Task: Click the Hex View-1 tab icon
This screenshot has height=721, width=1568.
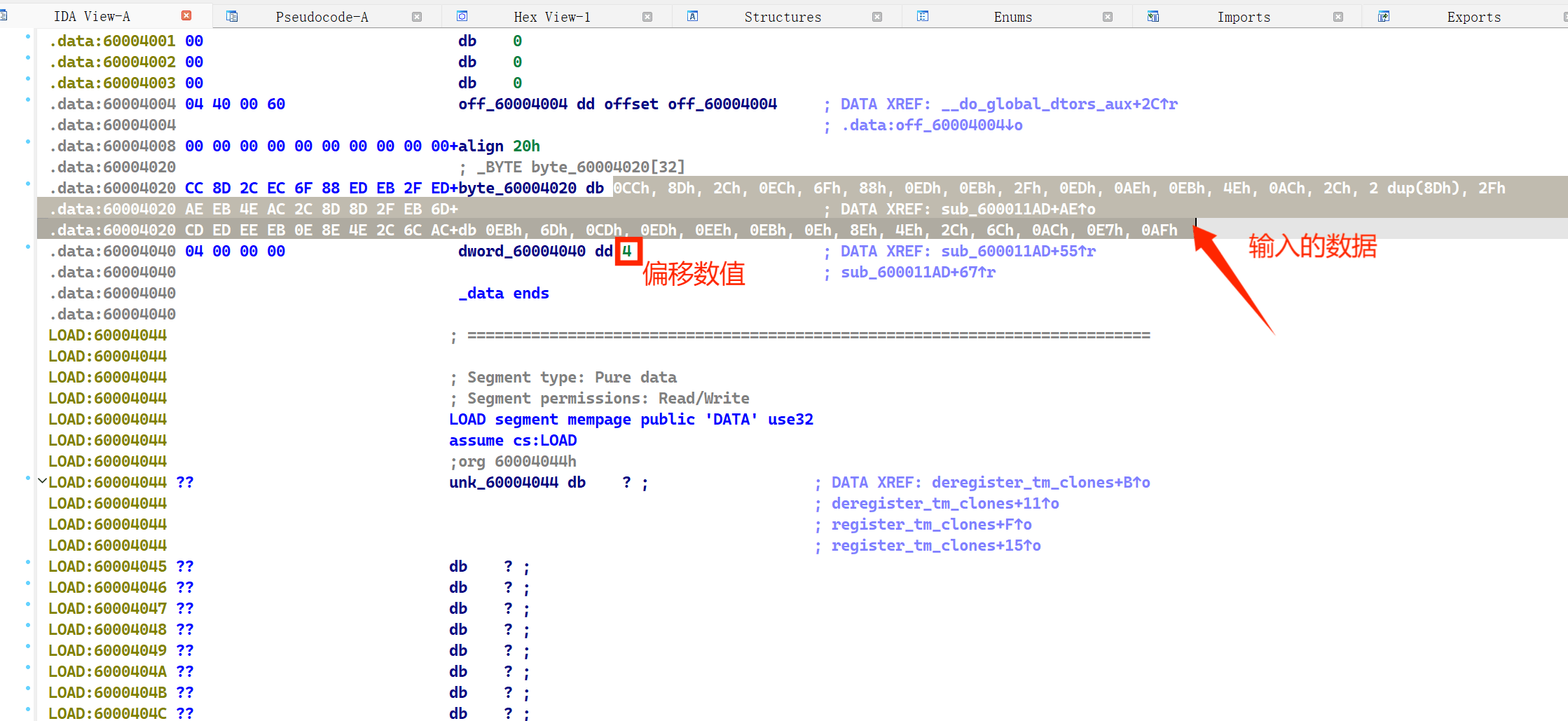Action: 462,16
